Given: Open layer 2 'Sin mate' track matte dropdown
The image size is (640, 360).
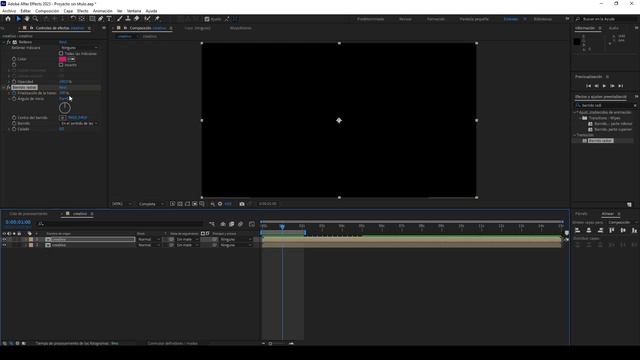Looking at the screenshot, I should 187,245.
